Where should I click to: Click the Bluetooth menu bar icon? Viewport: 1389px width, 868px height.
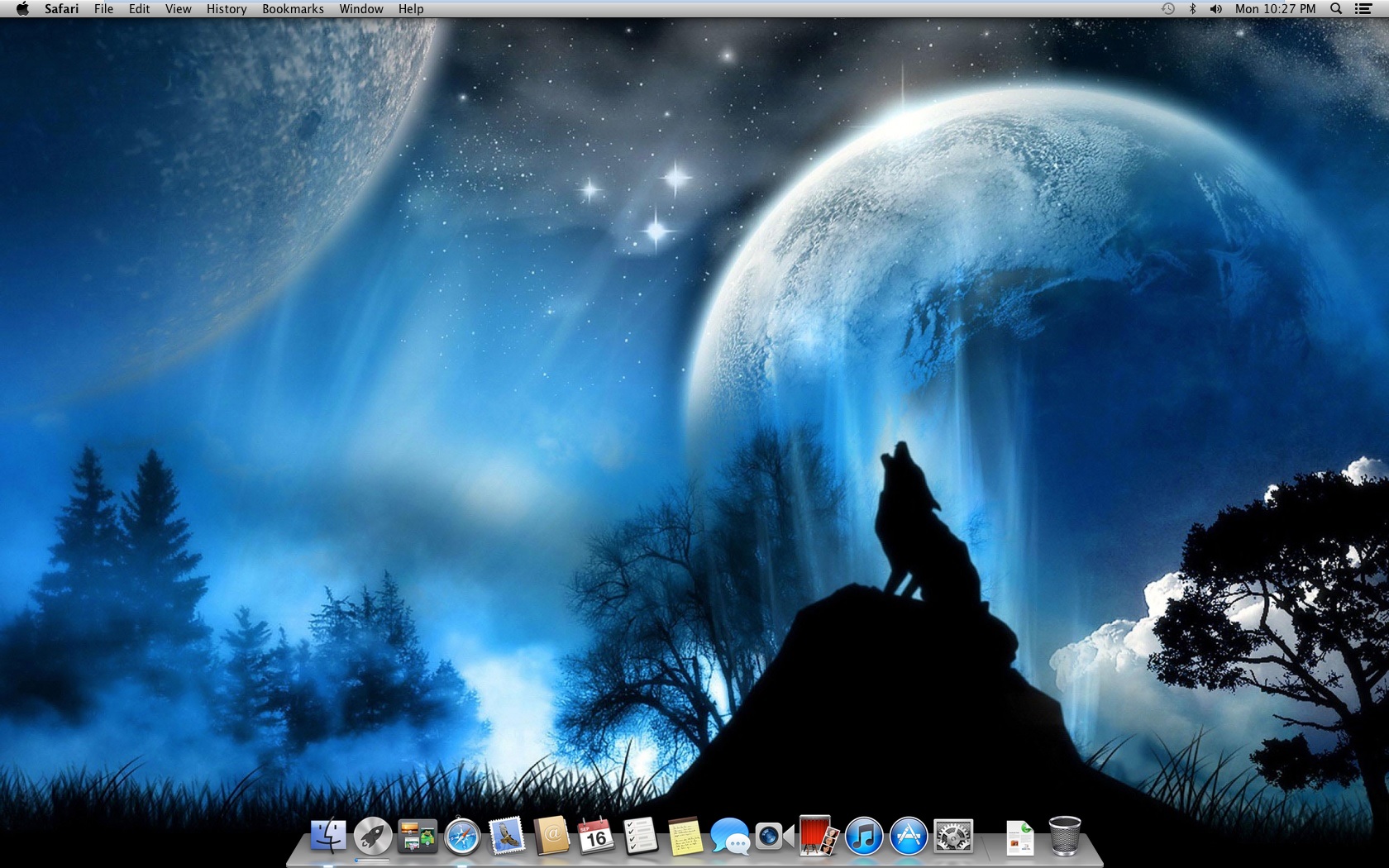coord(1192,9)
